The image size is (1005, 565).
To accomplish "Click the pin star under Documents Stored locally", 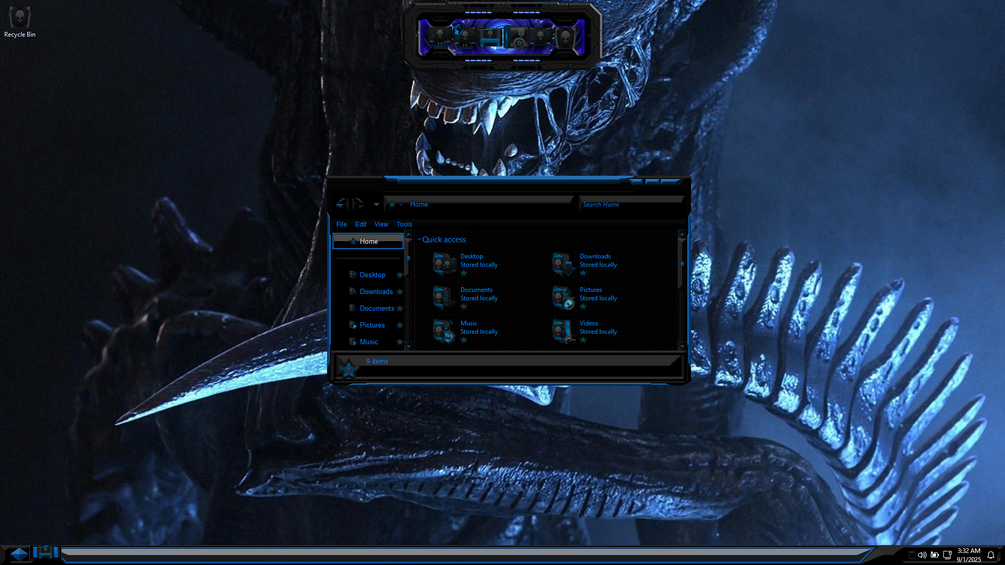I will coord(463,306).
